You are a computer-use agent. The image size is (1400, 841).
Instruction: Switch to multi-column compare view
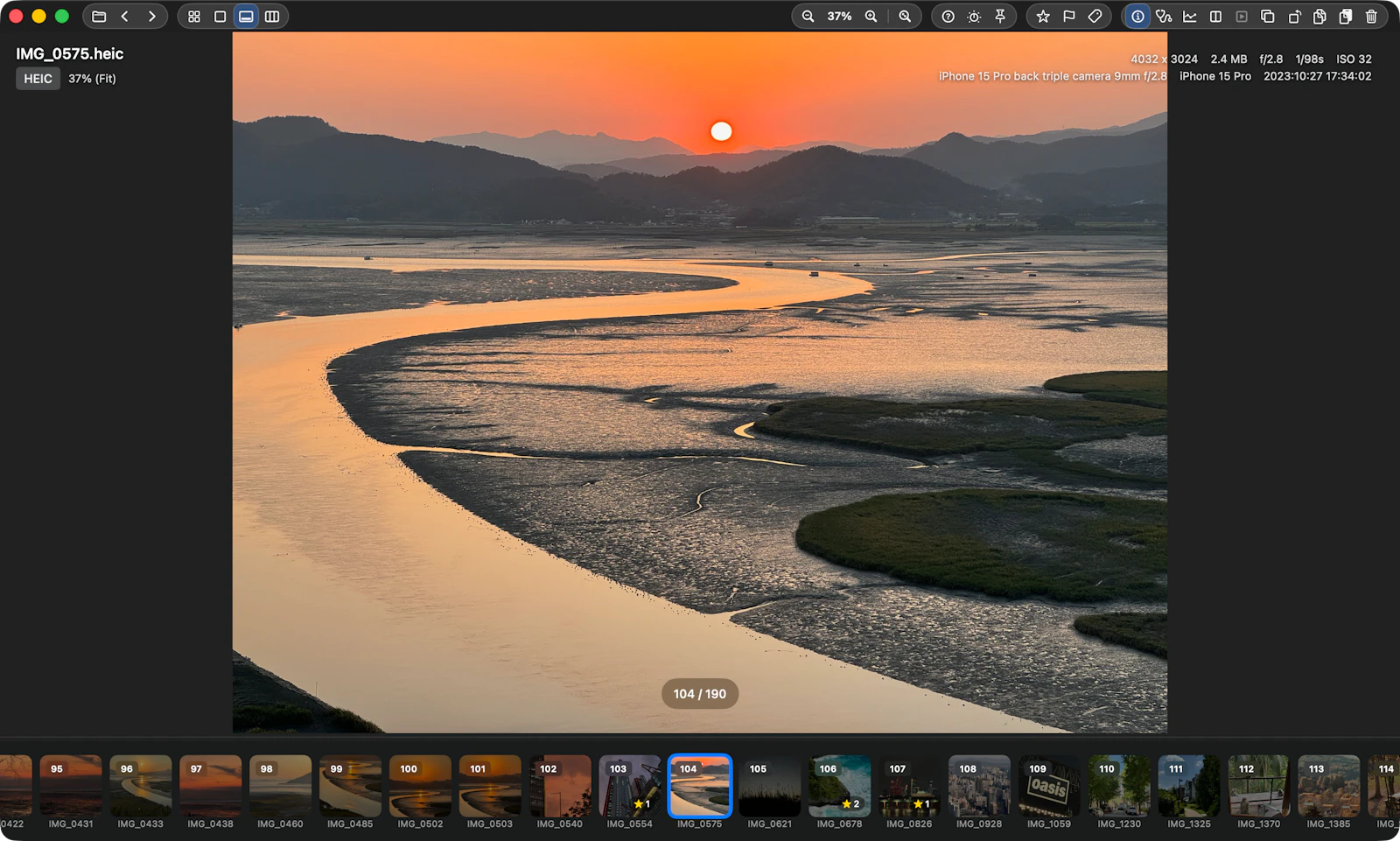(x=272, y=17)
